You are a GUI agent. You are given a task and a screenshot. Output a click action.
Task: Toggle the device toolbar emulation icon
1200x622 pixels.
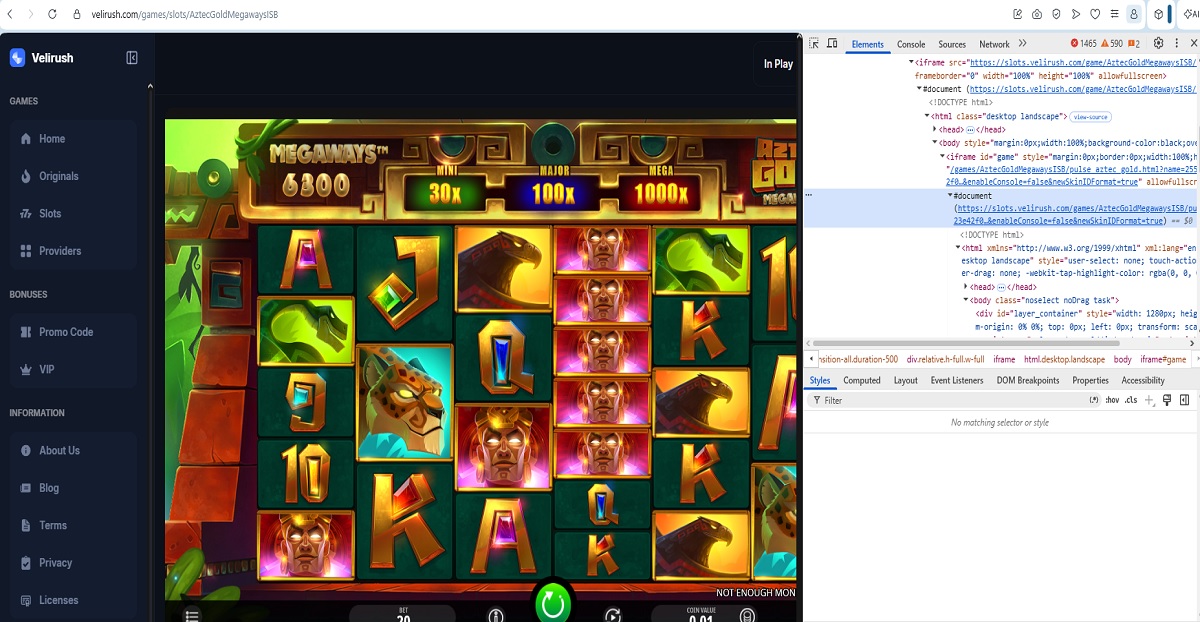tap(832, 44)
